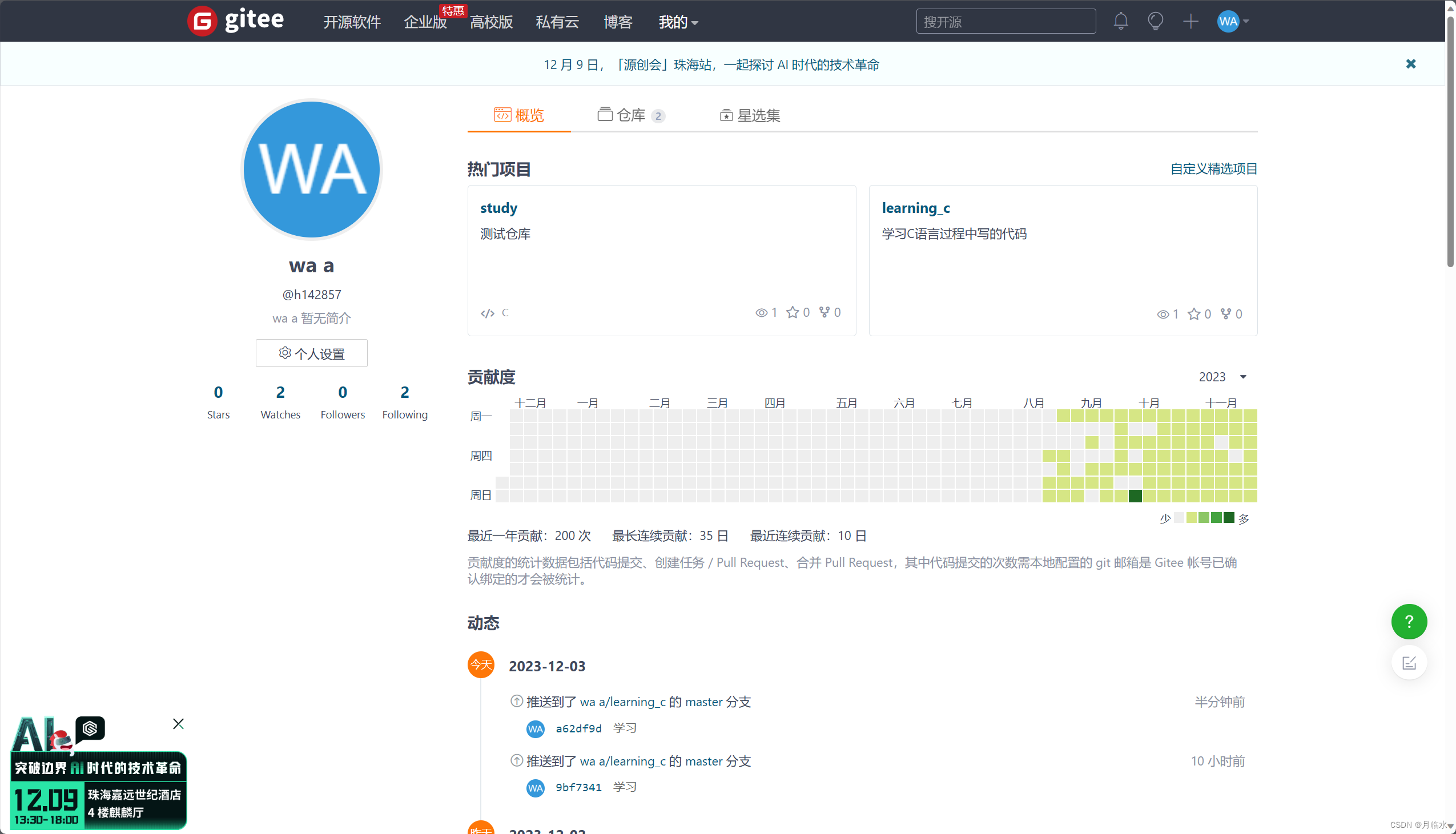The width and height of the screenshot is (1456, 834).
Task: Click the fork icon on the learning_c project
Action: coord(1225,313)
